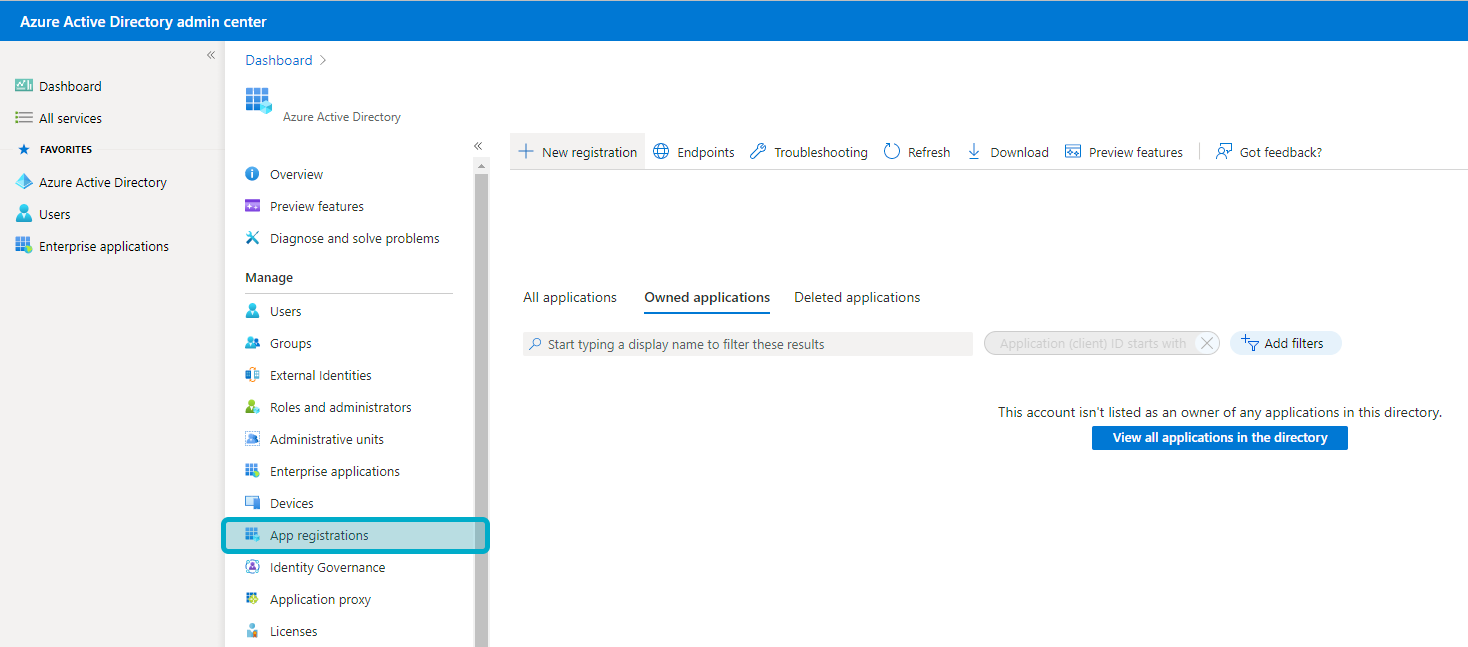Click the Licenses icon

coord(252,631)
